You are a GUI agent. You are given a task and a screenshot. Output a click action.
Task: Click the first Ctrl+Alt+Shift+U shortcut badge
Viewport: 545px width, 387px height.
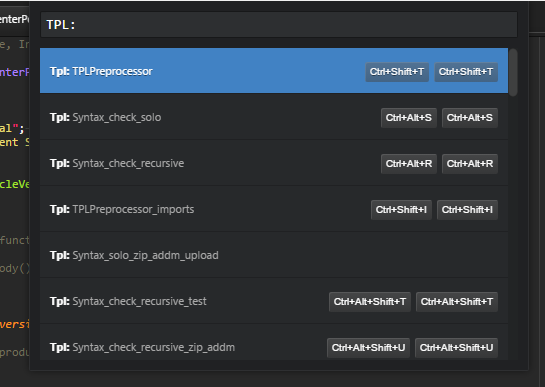click(x=368, y=348)
